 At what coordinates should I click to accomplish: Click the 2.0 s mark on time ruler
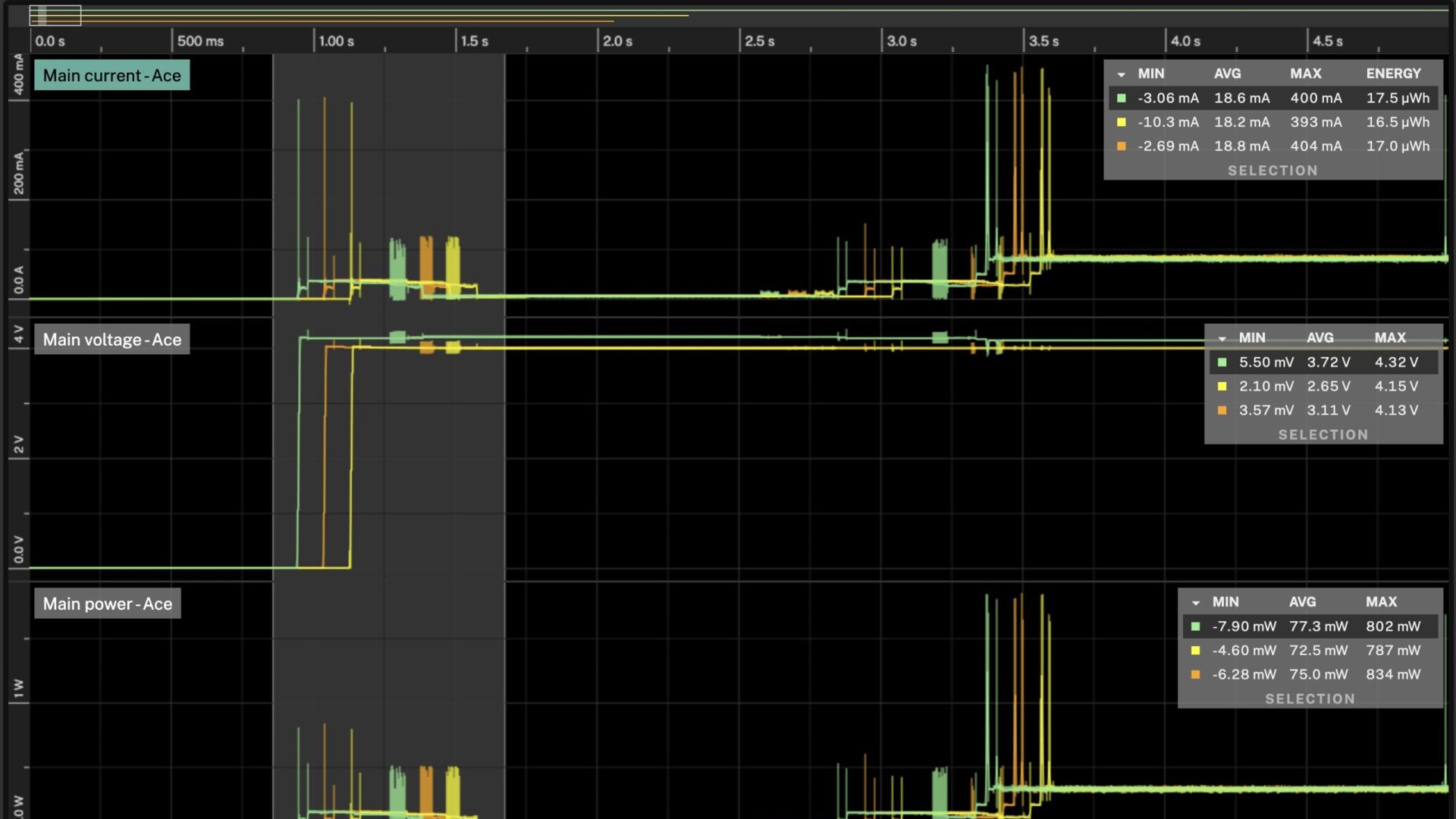click(x=617, y=41)
